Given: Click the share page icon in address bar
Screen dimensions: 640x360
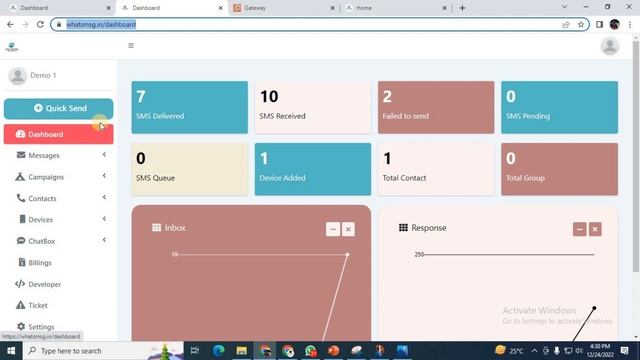Looking at the screenshot, I should tap(566, 24).
